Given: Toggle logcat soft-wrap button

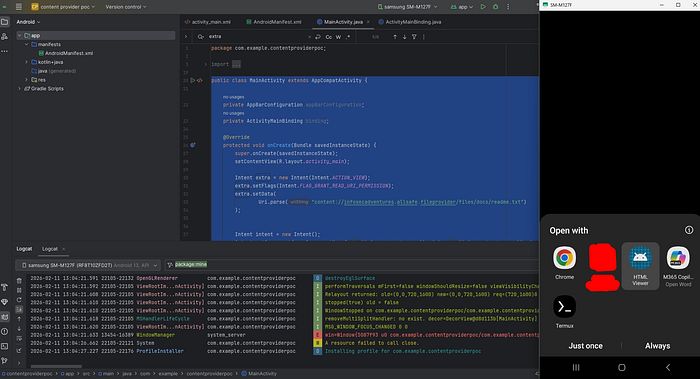Looking at the screenshot, I should (19, 338).
